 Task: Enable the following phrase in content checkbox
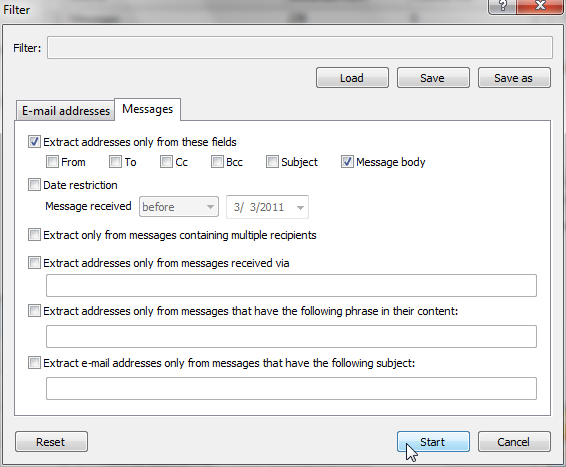tap(34, 311)
